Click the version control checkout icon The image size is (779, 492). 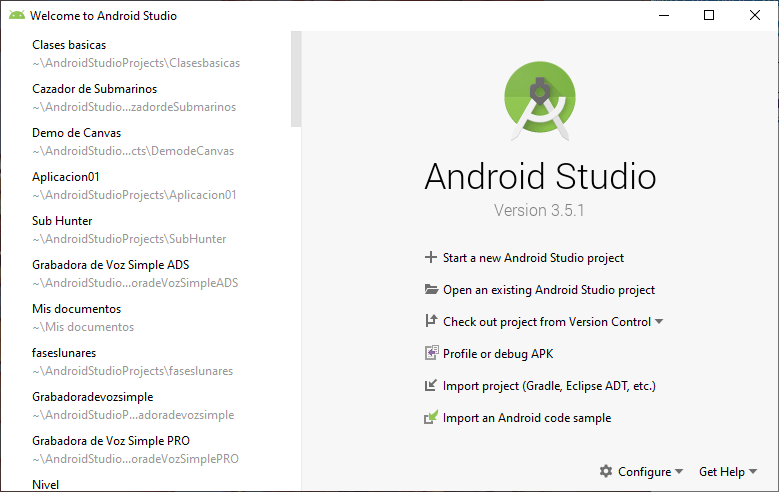point(431,322)
